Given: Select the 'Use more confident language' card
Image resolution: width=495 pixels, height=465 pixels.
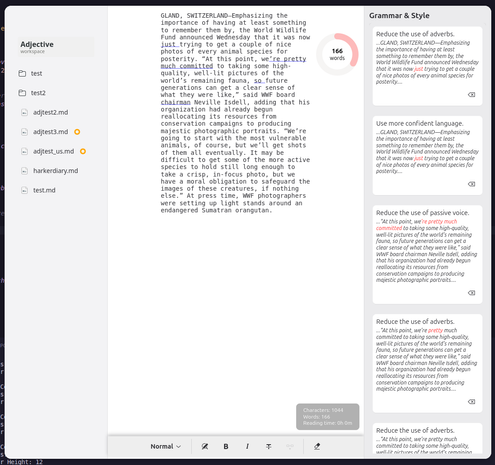Looking at the screenshot, I should pos(427,155).
